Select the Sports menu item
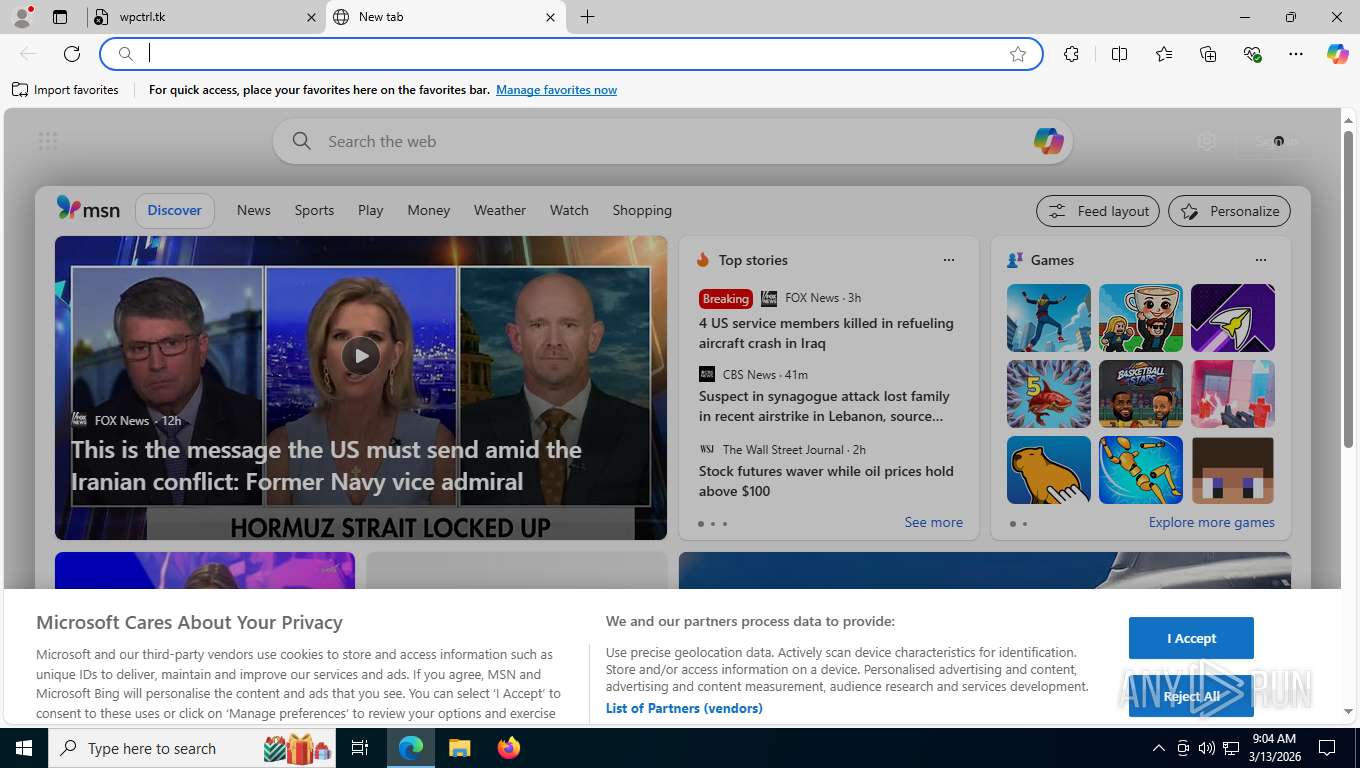Image resolution: width=1360 pixels, height=768 pixels. (x=314, y=210)
